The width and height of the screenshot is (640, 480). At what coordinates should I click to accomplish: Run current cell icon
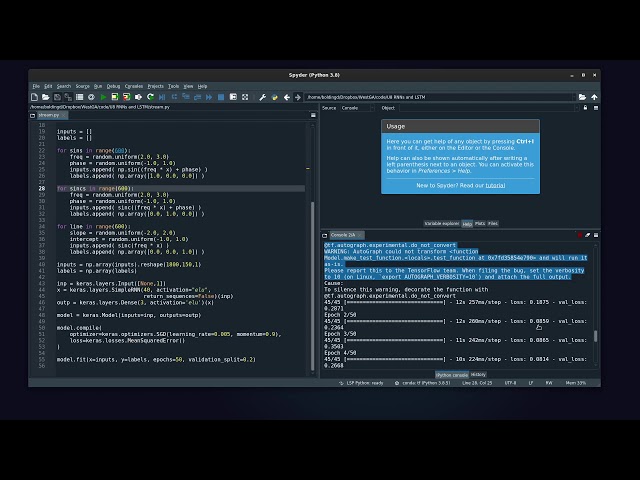[115, 97]
